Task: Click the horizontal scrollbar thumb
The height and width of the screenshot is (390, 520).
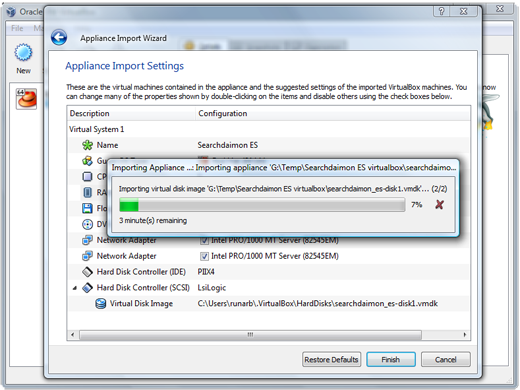Action: 250,334
